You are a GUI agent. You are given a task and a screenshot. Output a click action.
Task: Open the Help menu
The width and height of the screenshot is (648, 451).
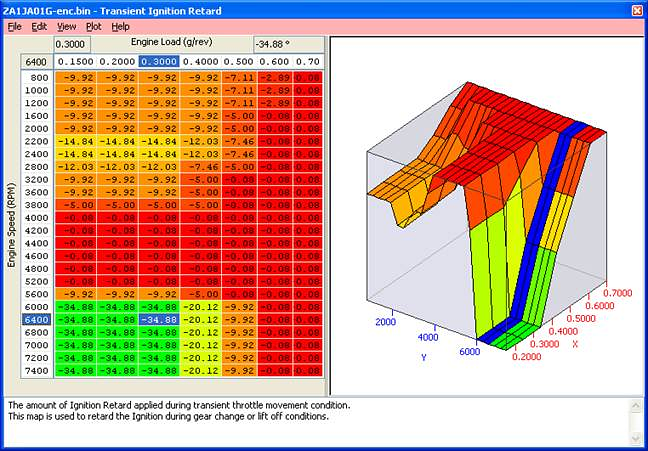[x=120, y=26]
